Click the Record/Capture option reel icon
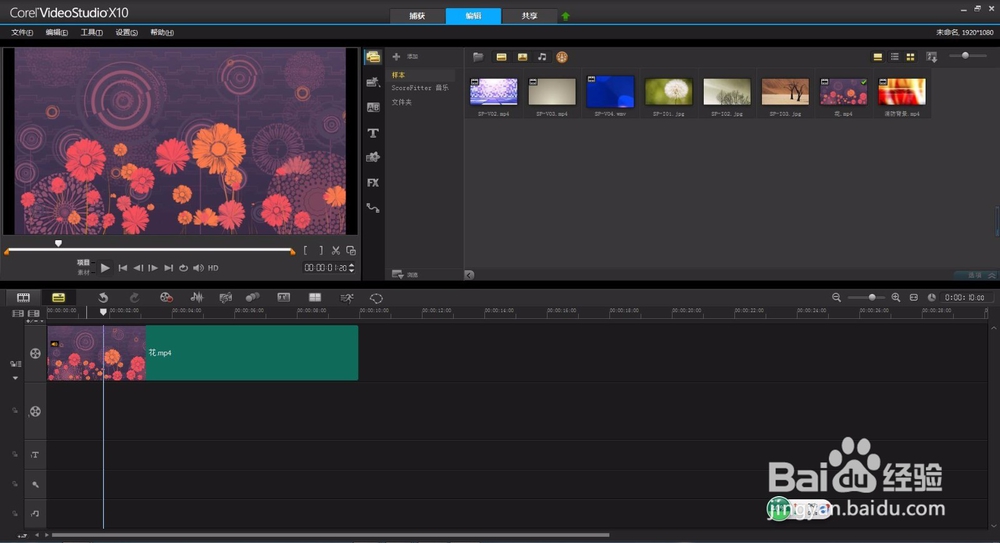The width and height of the screenshot is (1000, 543). (x=166, y=297)
